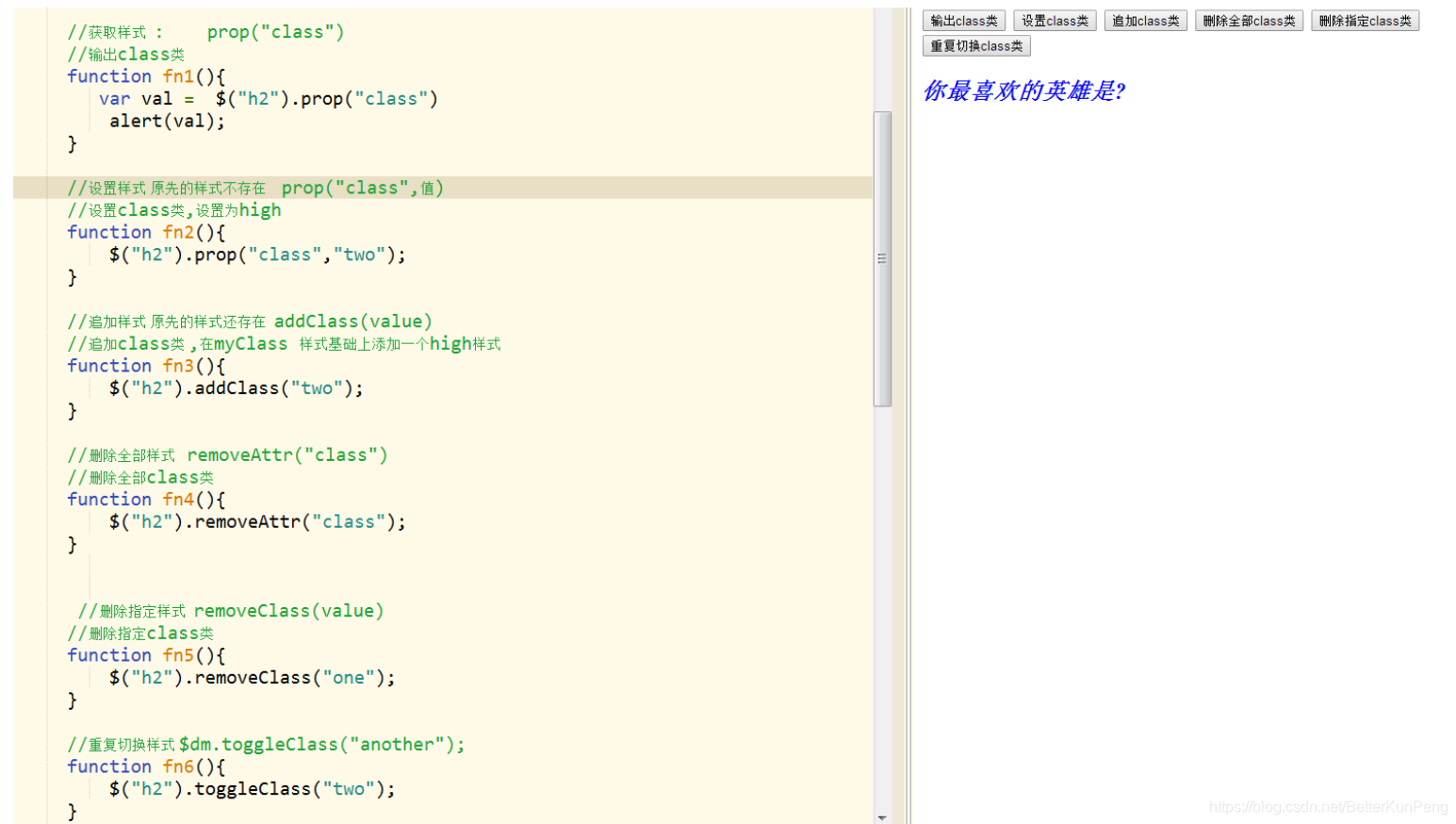
Task: Click the comment //输出class类
Action: click(126, 55)
